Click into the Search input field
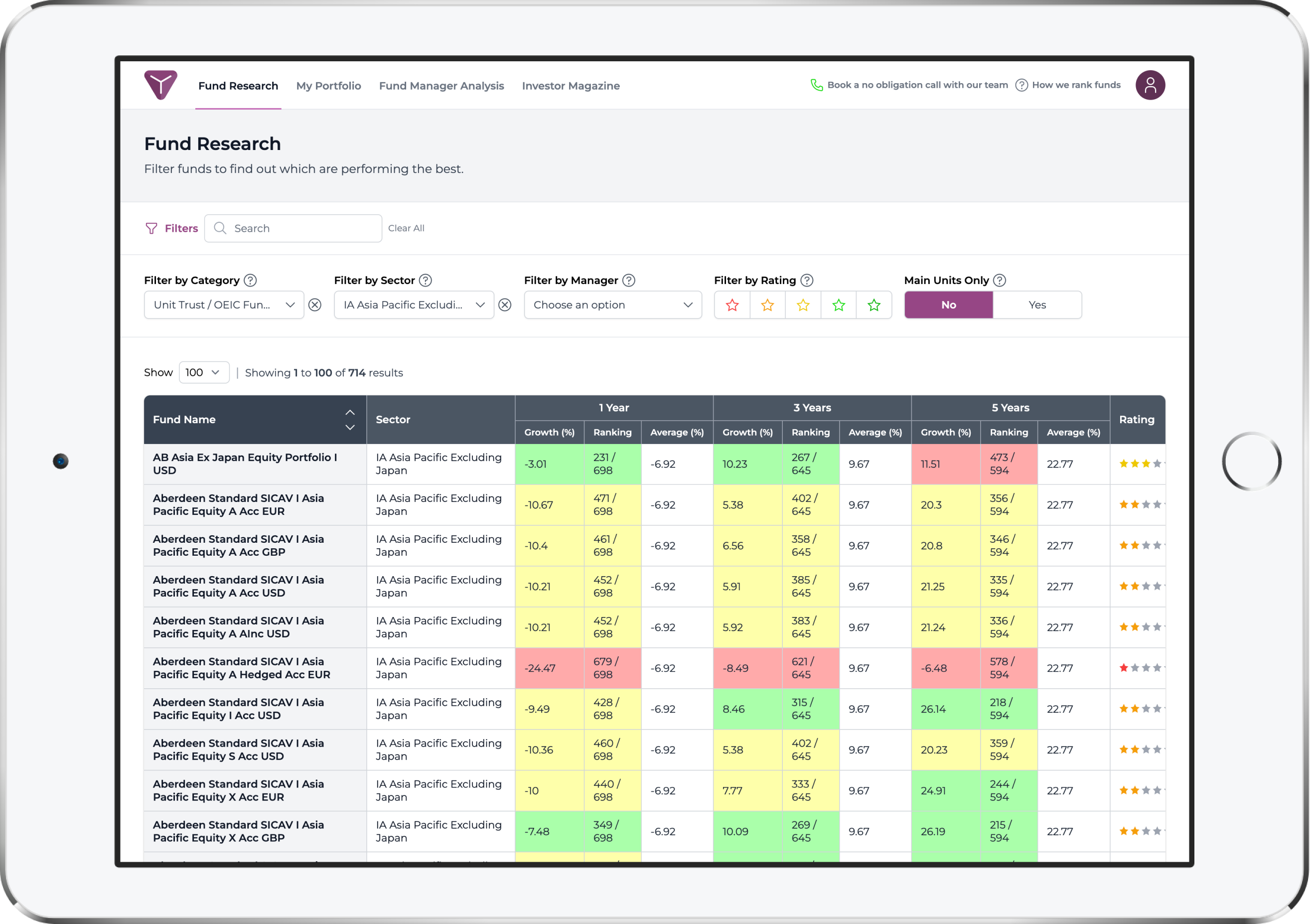Screen dimensions: 1310x924 [x=293, y=228]
